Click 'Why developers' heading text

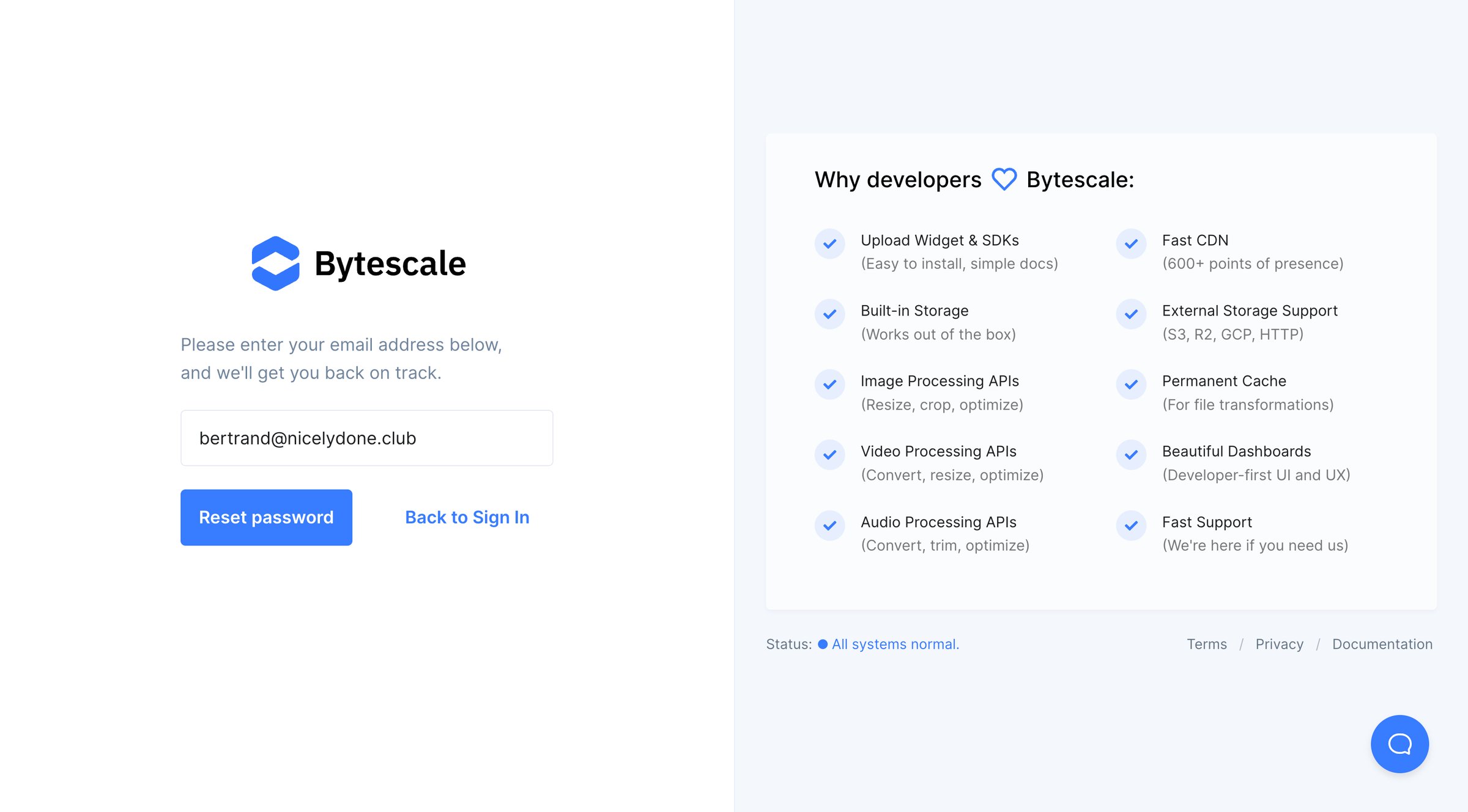[x=898, y=180]
